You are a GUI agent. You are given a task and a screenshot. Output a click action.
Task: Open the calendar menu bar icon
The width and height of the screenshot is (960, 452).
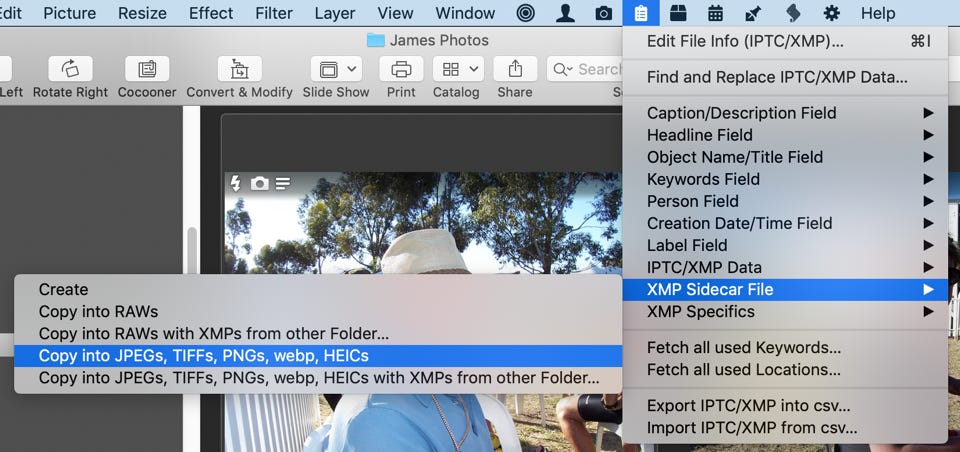coord(716,13)
